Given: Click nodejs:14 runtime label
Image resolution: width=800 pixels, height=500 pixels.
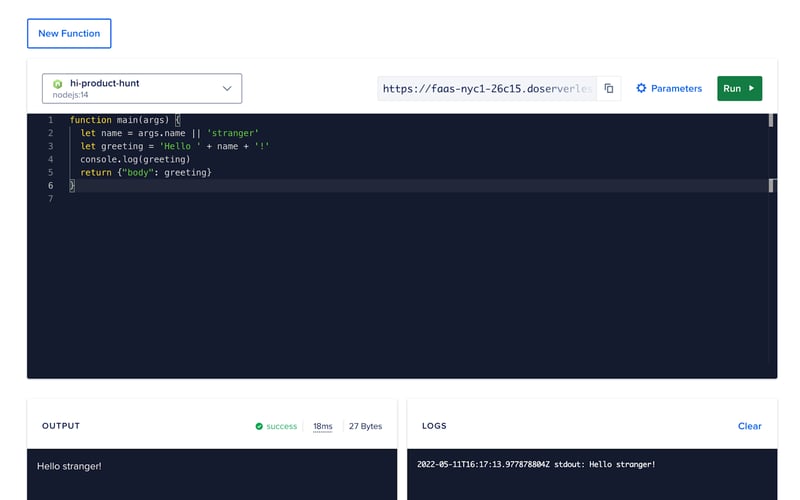Looking at the screenshot, I should click(x=70, y=95).
